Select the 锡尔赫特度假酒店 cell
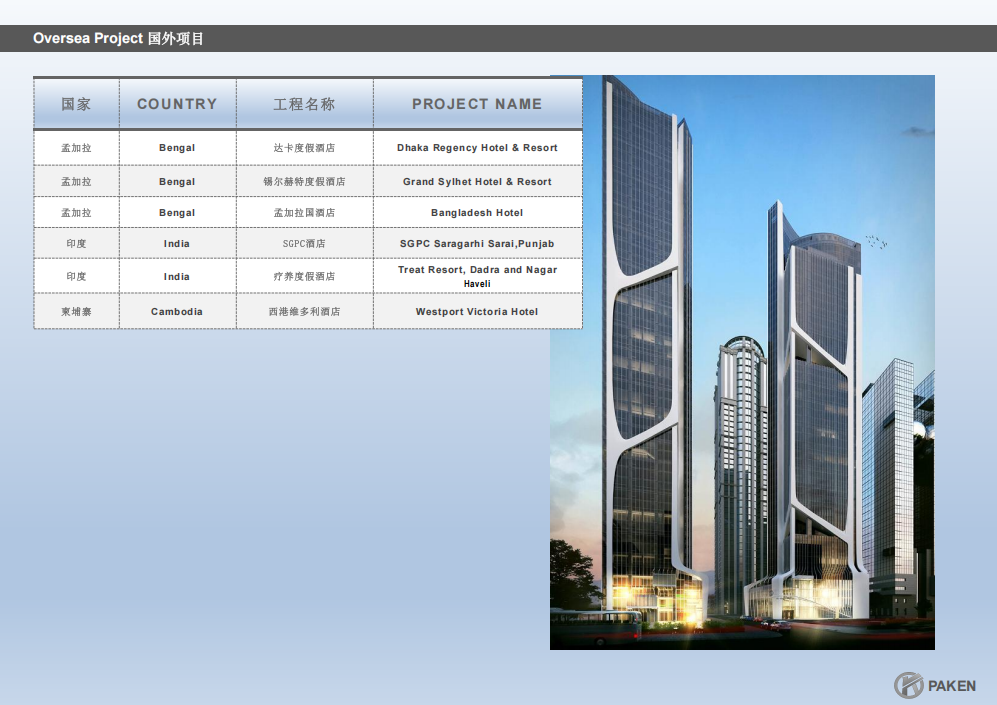 [304, 182]
